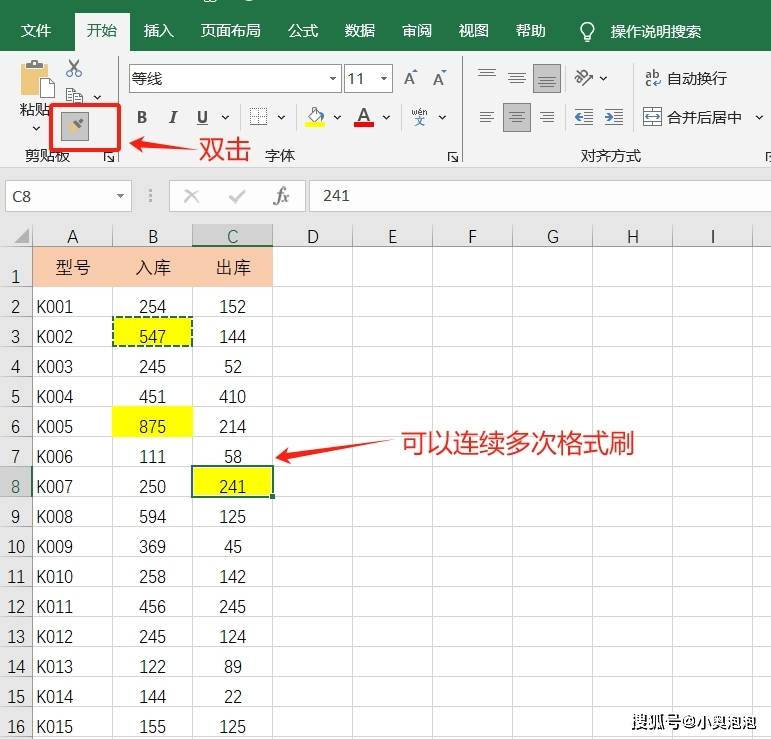Click the Copy icon
This screenshot has width=771, height=739.
(74, 95)
